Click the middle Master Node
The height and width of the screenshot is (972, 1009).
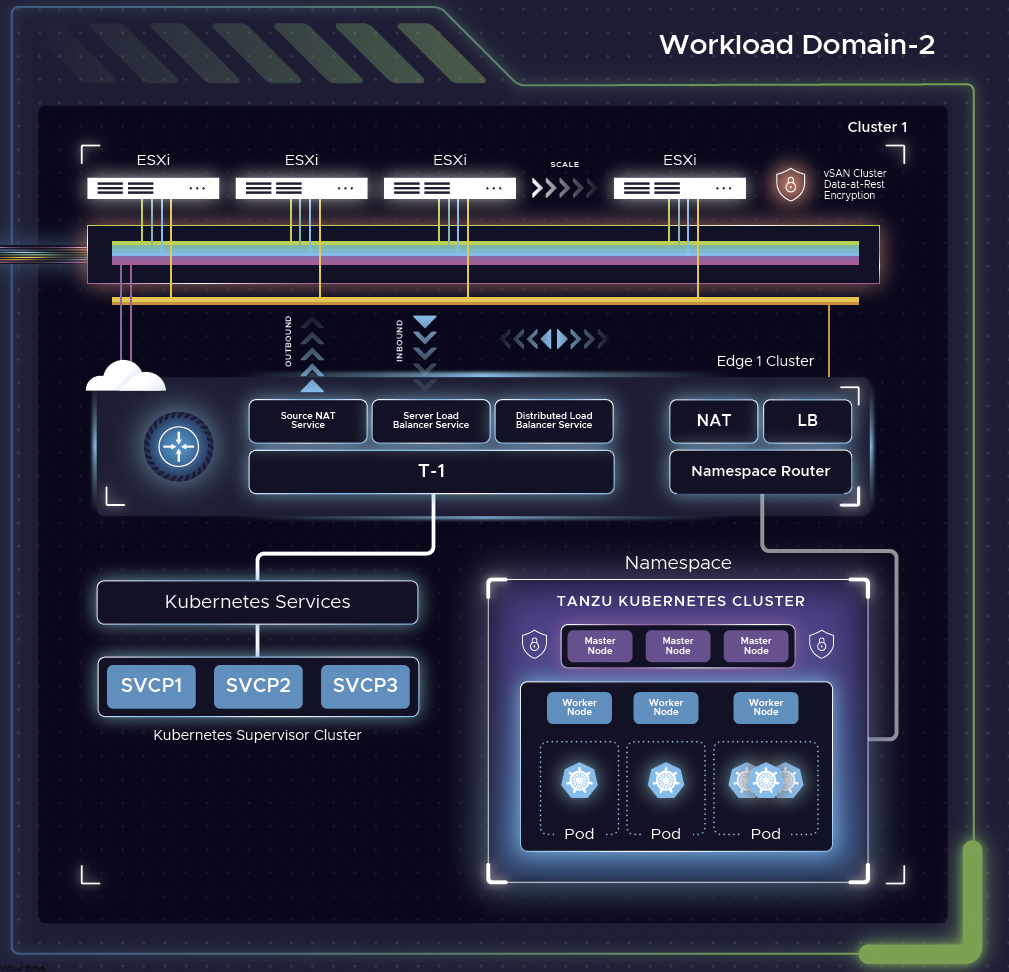(x=678, y=646)
